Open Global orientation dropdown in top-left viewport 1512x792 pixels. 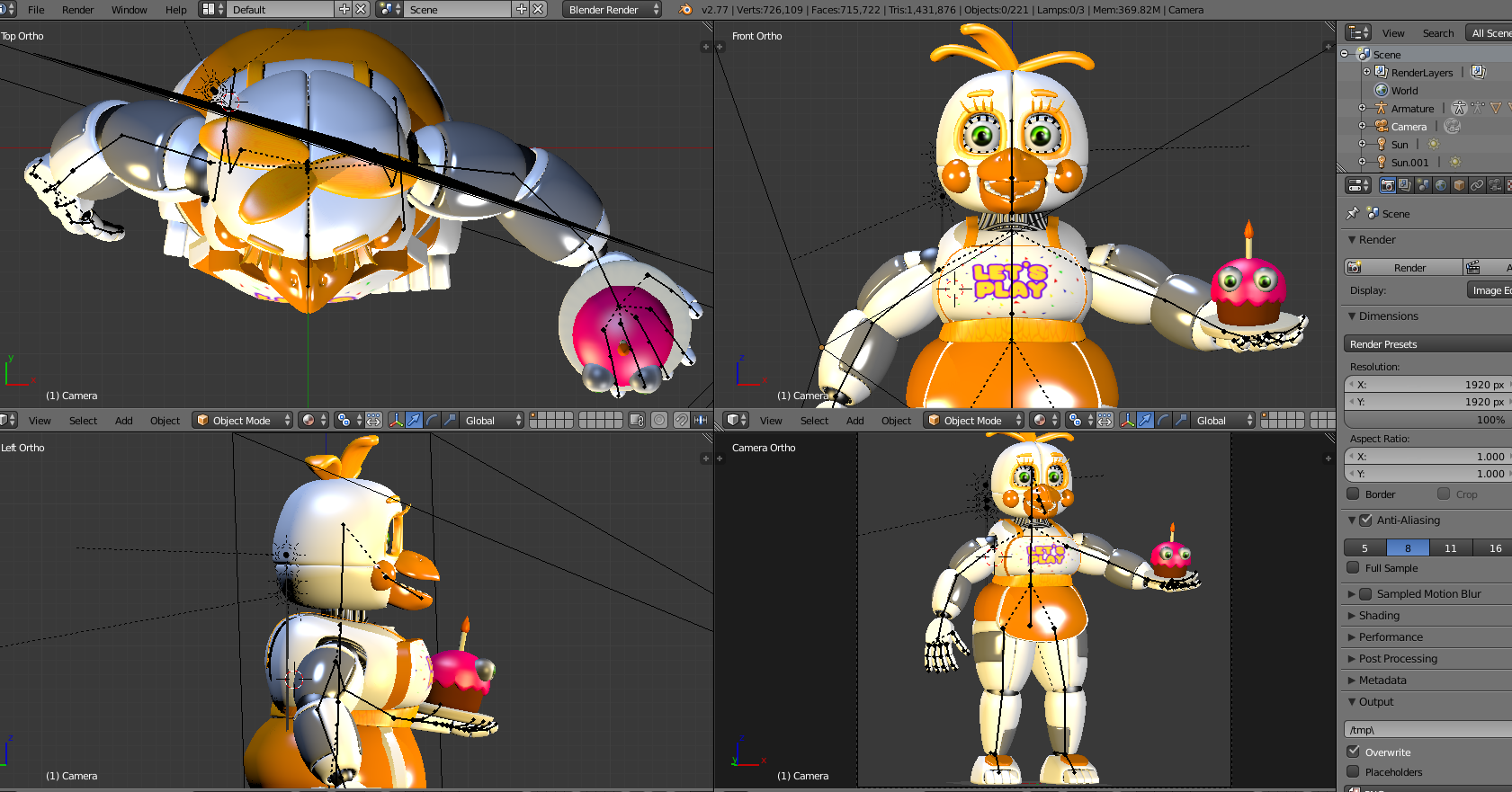491,420
